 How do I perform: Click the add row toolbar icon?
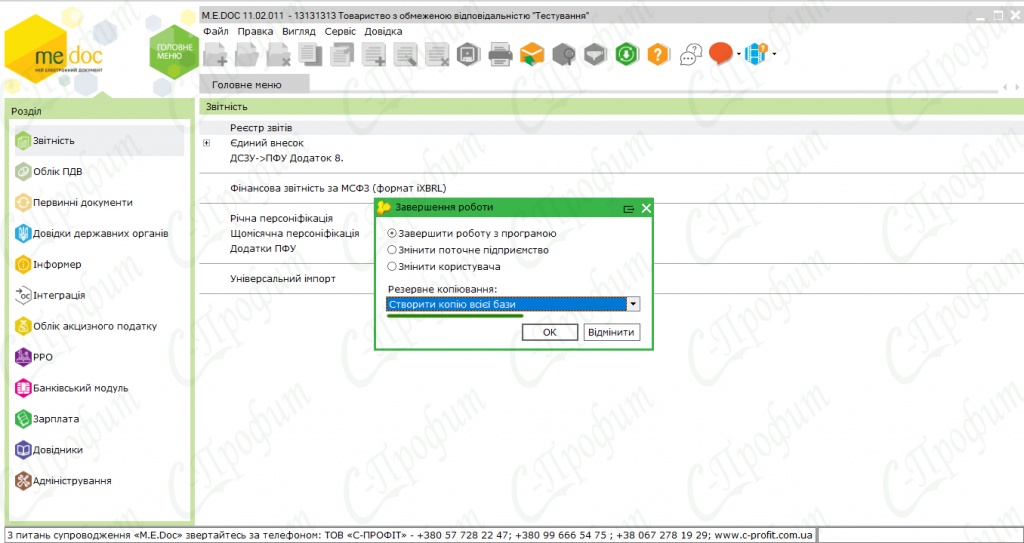point(374,54)
